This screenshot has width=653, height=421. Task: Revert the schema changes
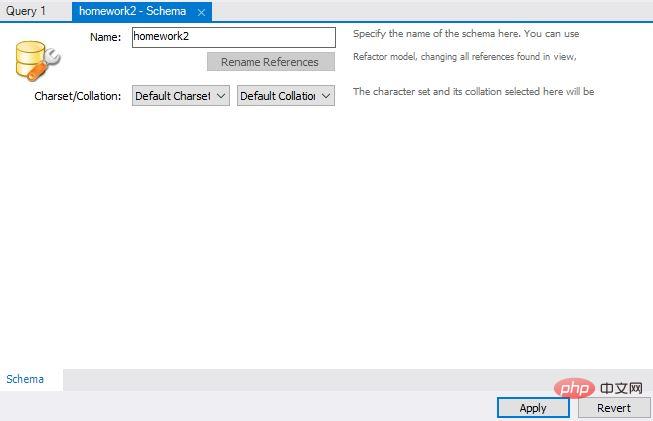pos(613,407)
